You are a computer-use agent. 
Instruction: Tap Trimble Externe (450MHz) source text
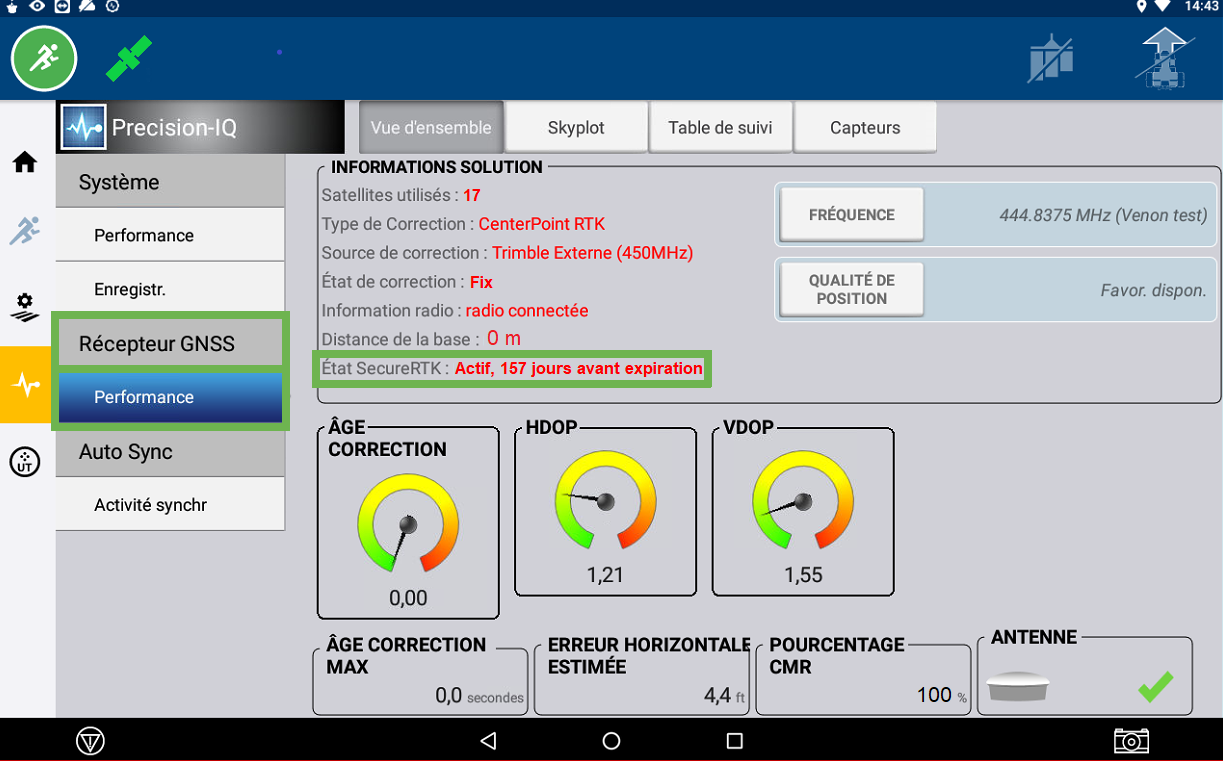(592, 253)
